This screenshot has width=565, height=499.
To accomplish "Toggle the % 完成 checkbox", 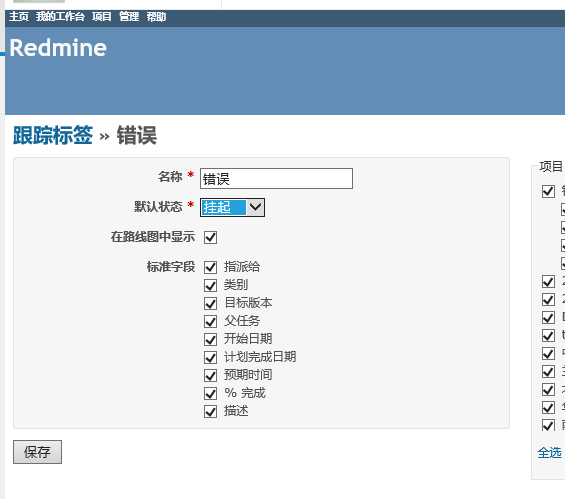I will [x=210, y=393].
